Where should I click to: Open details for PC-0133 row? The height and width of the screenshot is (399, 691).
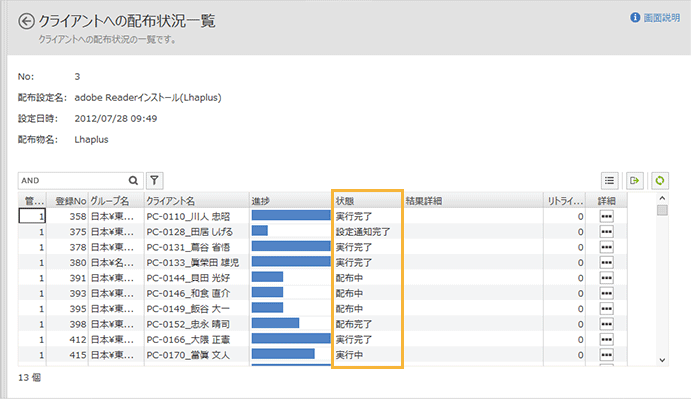click(606, 263)
